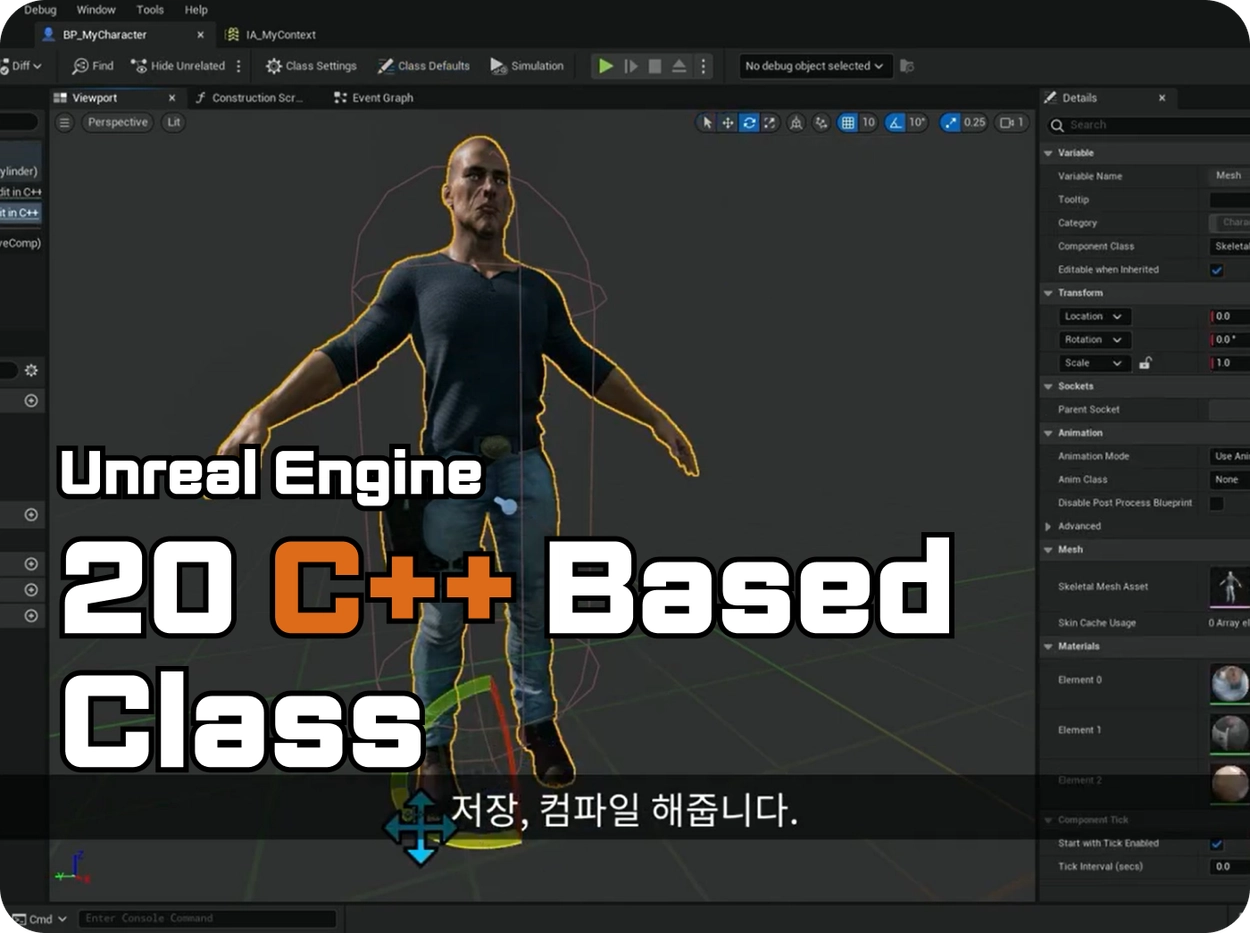Close the BP_MyCharacter tab
The width and height of the screenshot is (1250, 933).
[x=200, y=35]
